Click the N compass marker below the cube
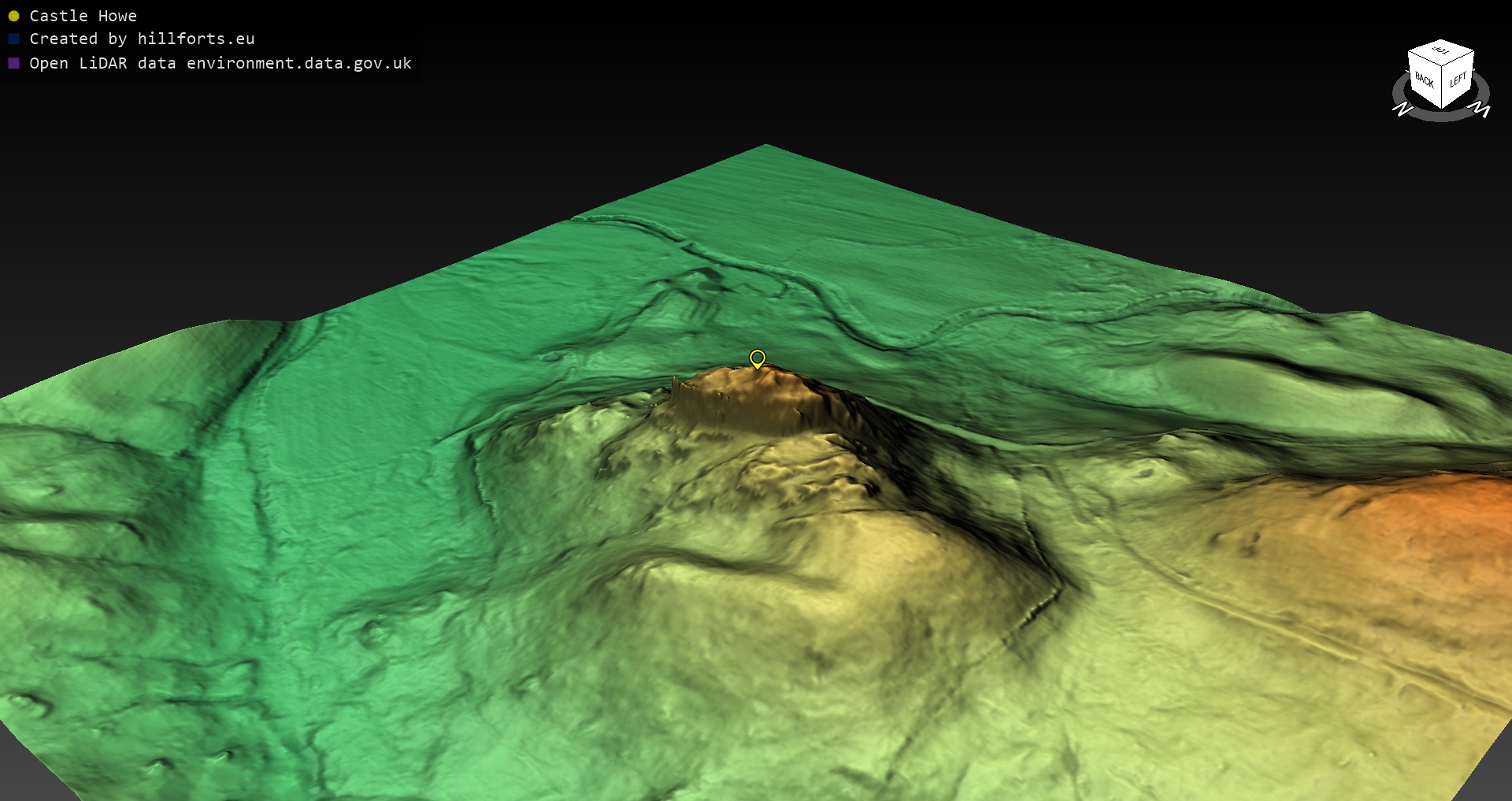The image size is (1512, 801). click(x=1403, y=109)
